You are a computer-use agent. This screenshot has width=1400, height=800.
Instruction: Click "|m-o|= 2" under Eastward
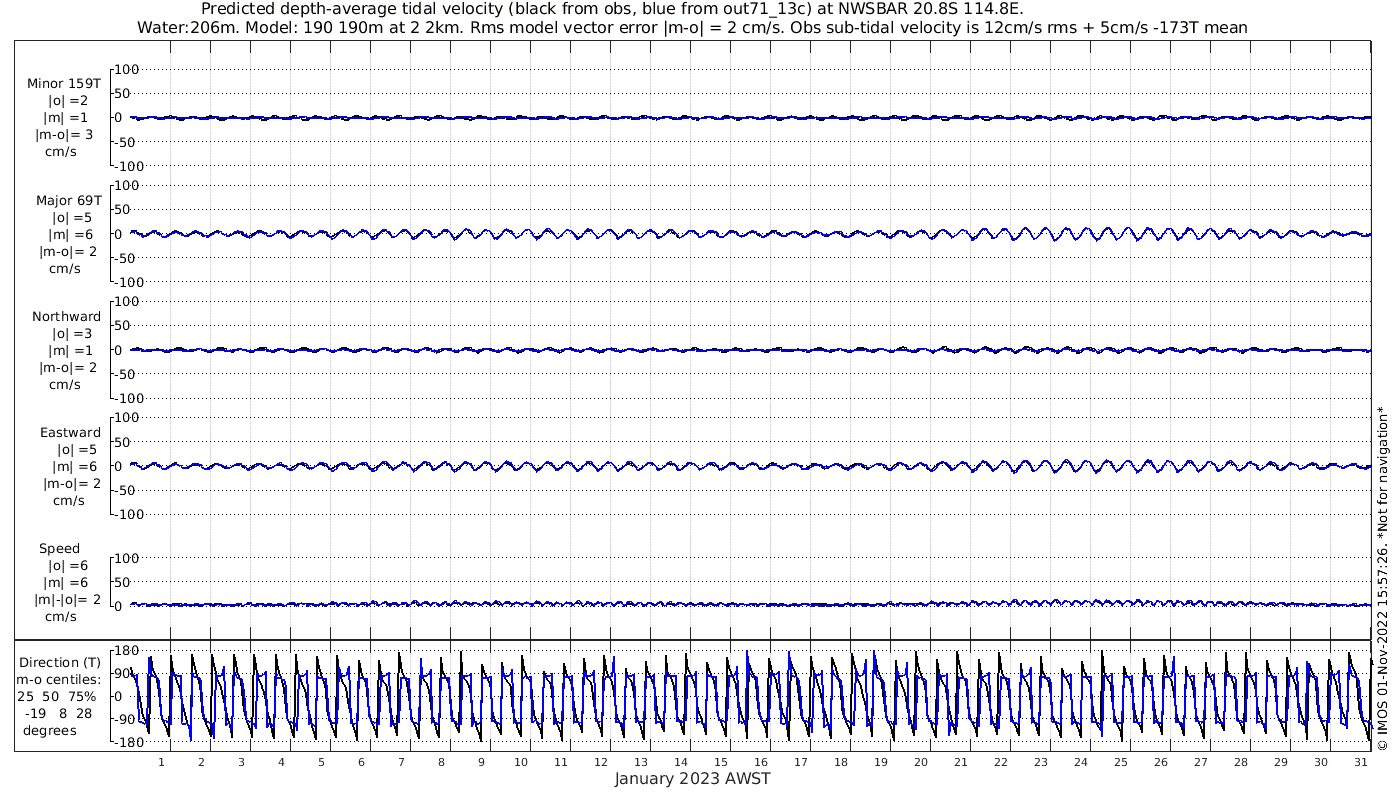pyautogui.click(x=71, y=484)
